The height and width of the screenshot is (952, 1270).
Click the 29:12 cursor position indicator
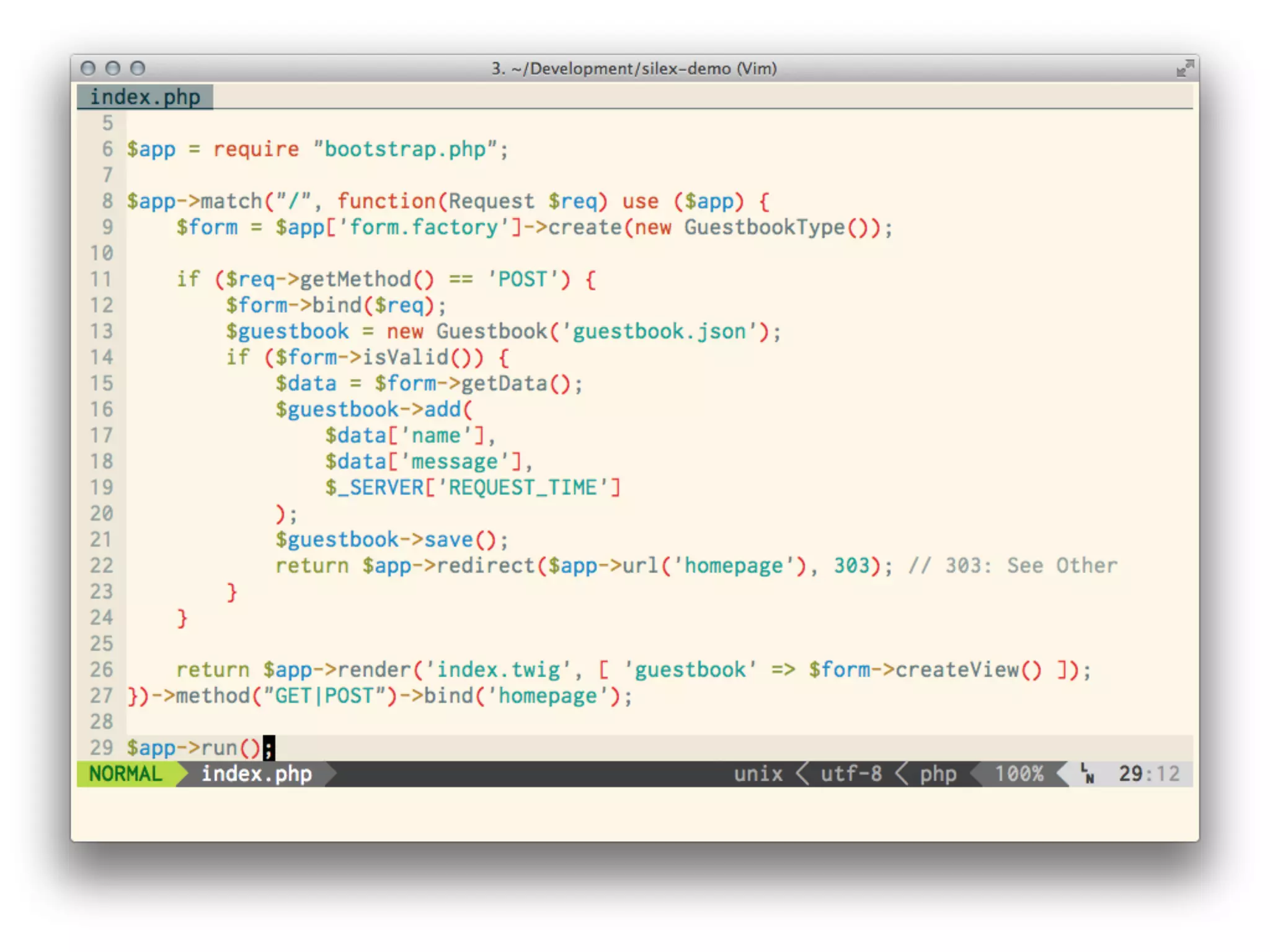[x=1148, y=773]
